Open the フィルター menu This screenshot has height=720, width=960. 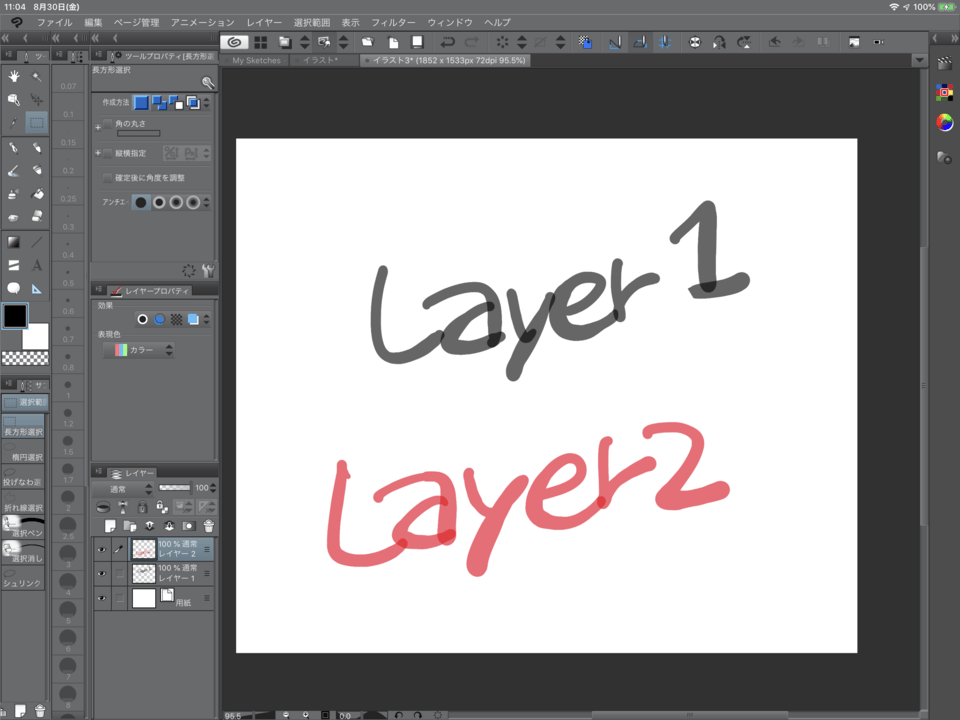point(393,22)
